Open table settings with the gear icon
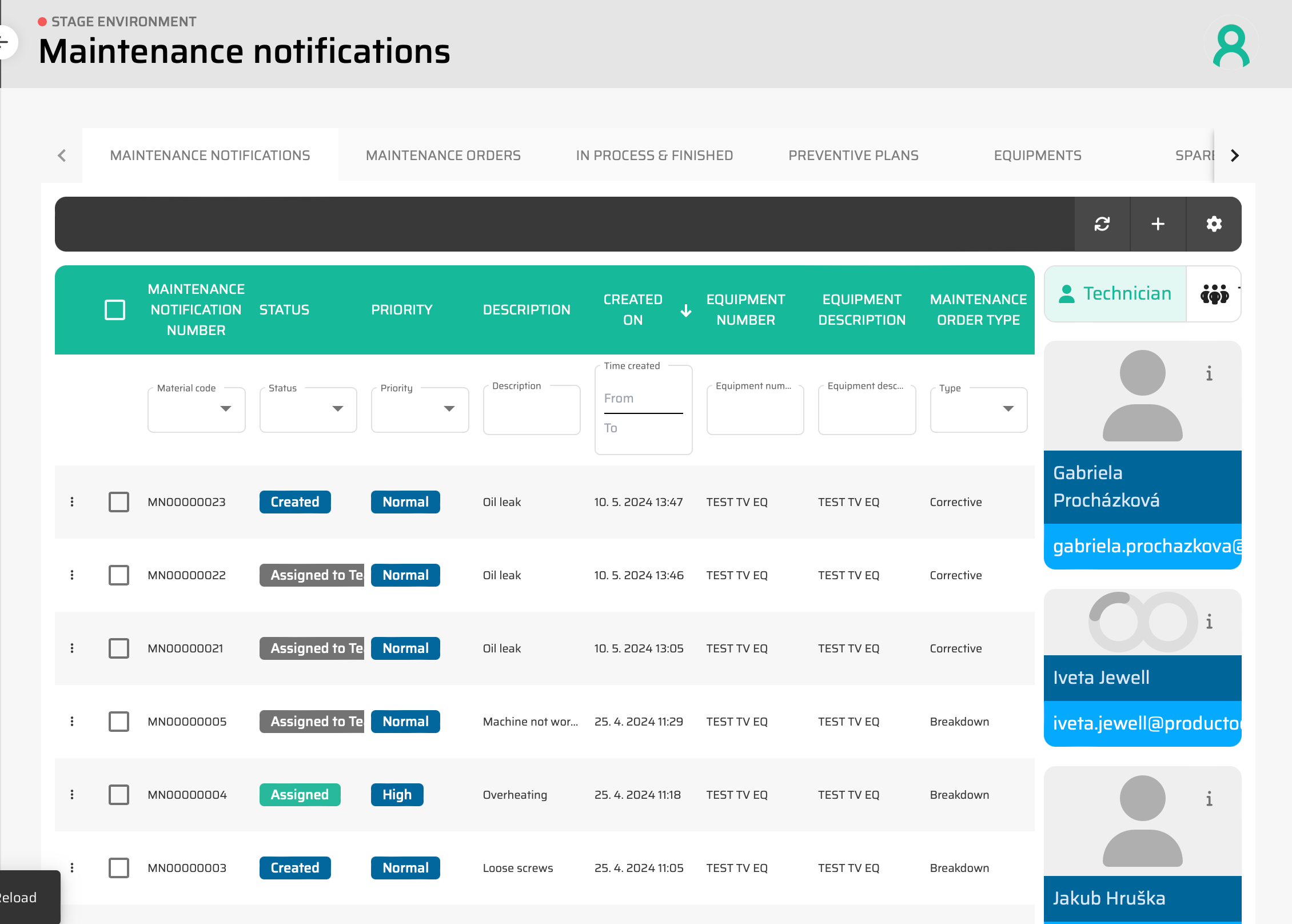Screen dimensions: 1292x924 click(x=1214, y=224)
